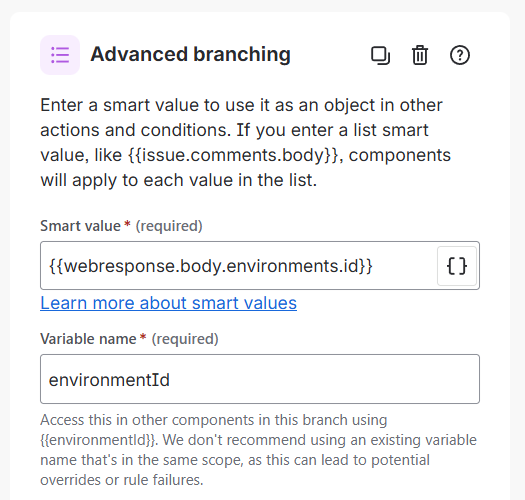Screen dimensions: 525x500
Task: Open help via the question mark icon
Action: pos(459,55)
